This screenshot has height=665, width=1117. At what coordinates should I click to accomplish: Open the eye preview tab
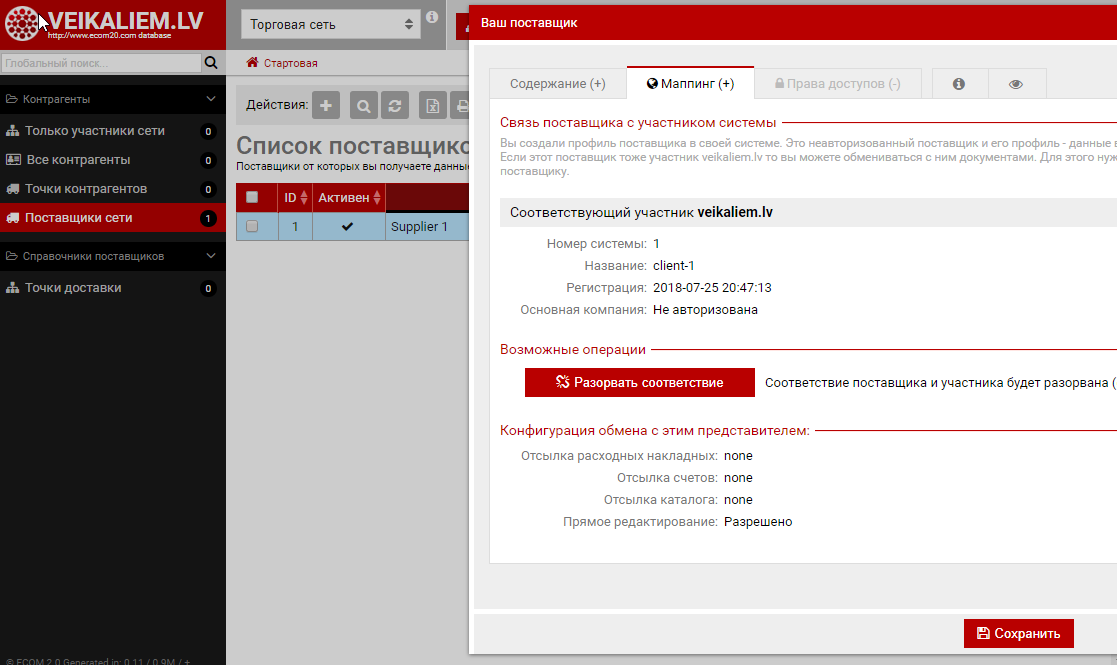pyautogui.click(x=1016, y=84)
